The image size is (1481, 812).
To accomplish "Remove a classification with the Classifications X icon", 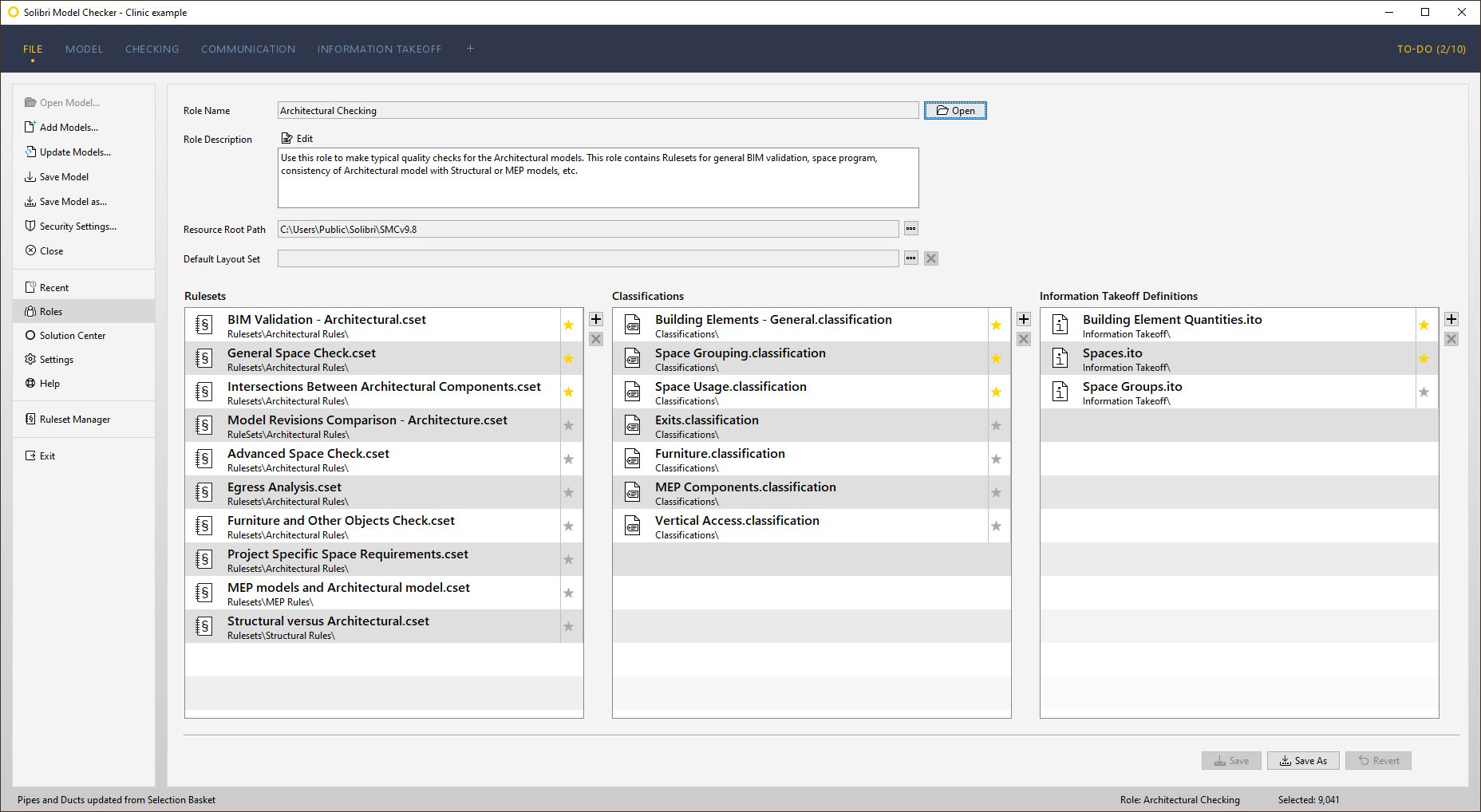I will [x=1024, y=339].
